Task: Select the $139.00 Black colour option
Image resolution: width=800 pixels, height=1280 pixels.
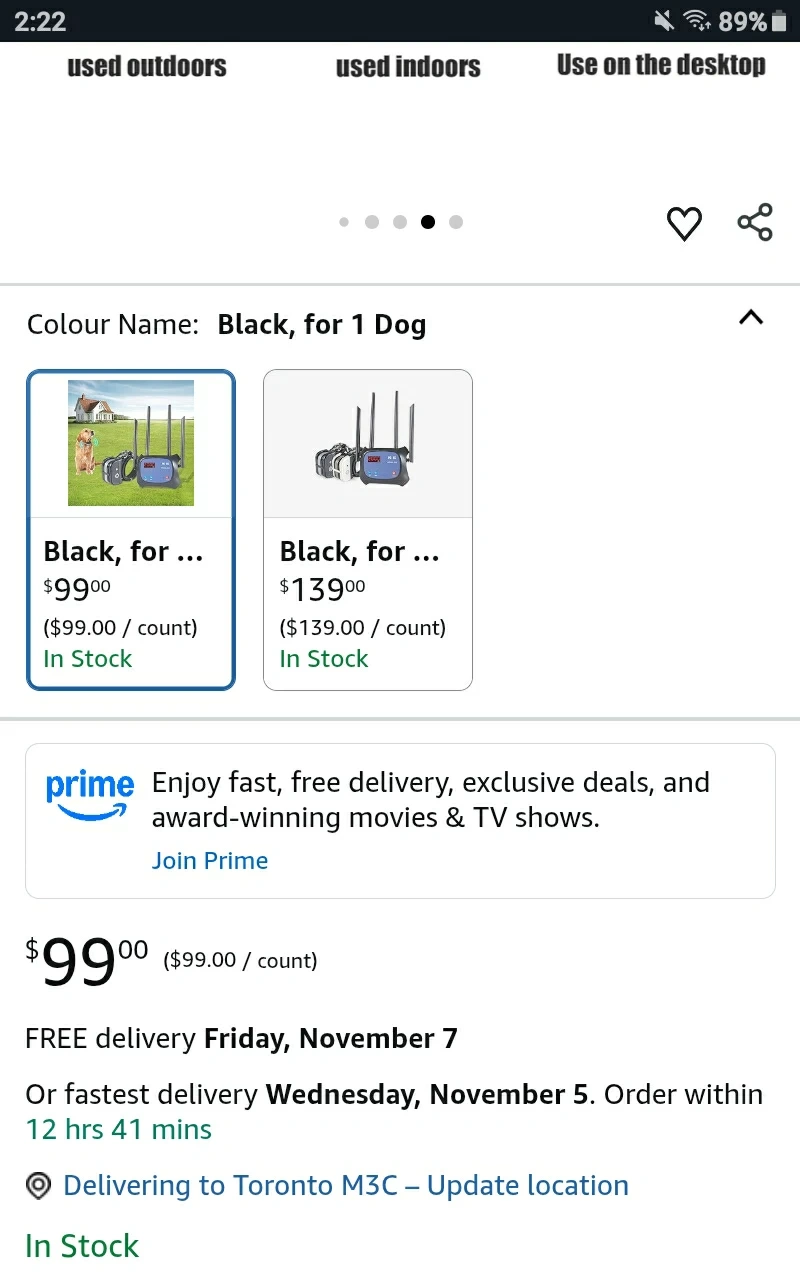Action: [367, 600]
